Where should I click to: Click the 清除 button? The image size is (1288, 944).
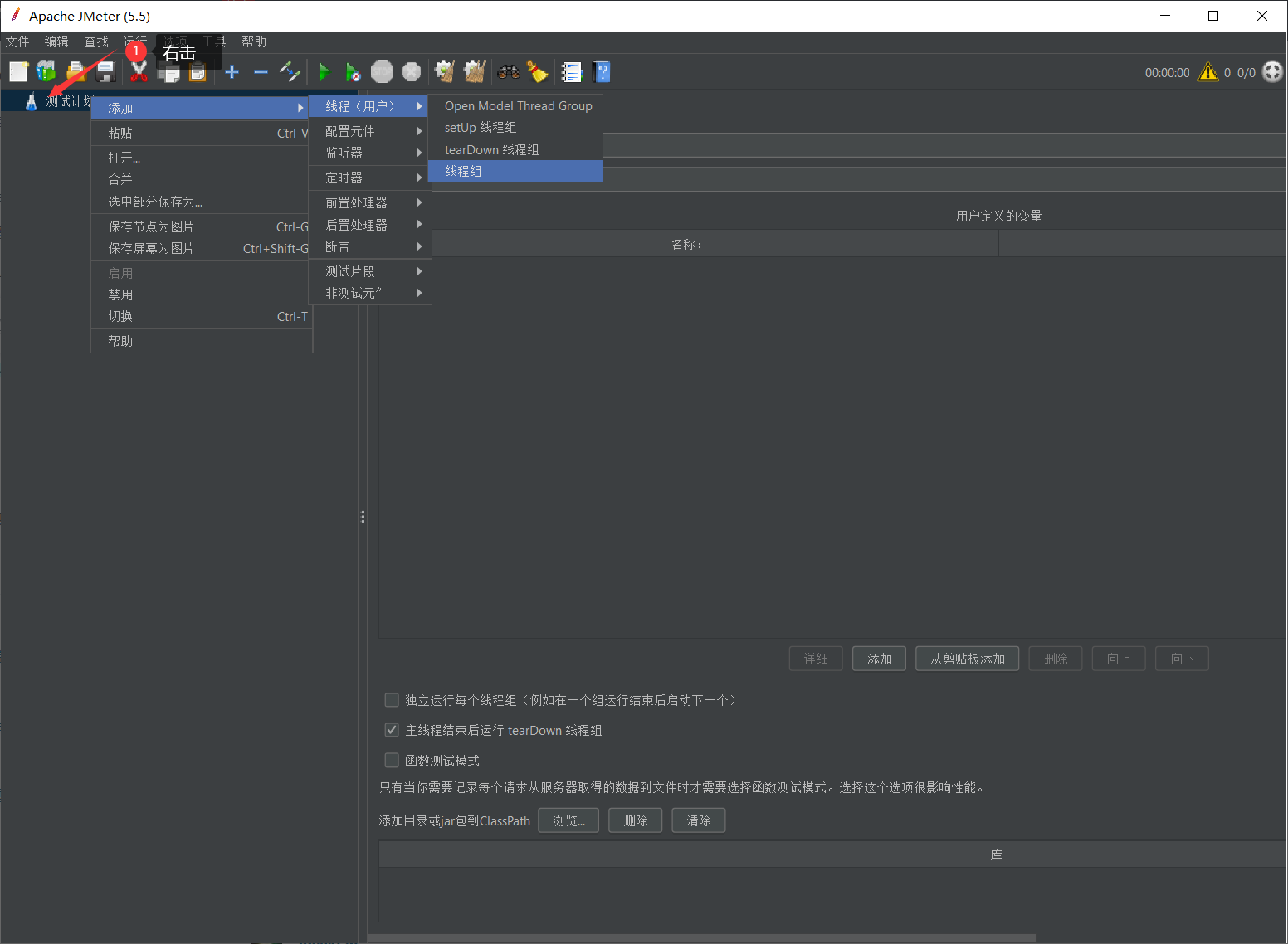pyautogui.click(x=699, y=820)
